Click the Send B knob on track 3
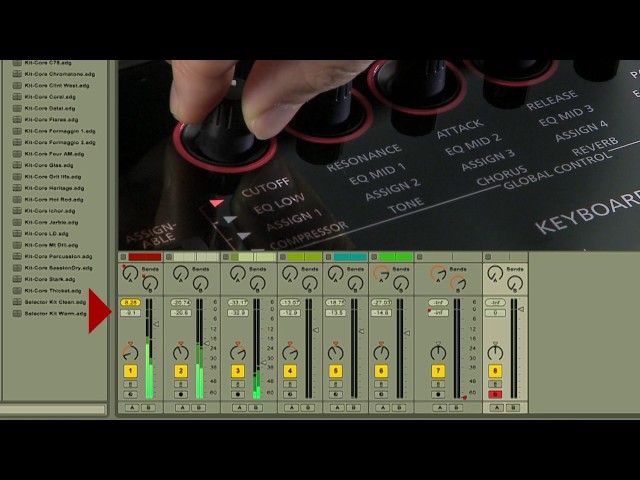Image resolution: width=640 pixels, height=480 pixels. 258,283
